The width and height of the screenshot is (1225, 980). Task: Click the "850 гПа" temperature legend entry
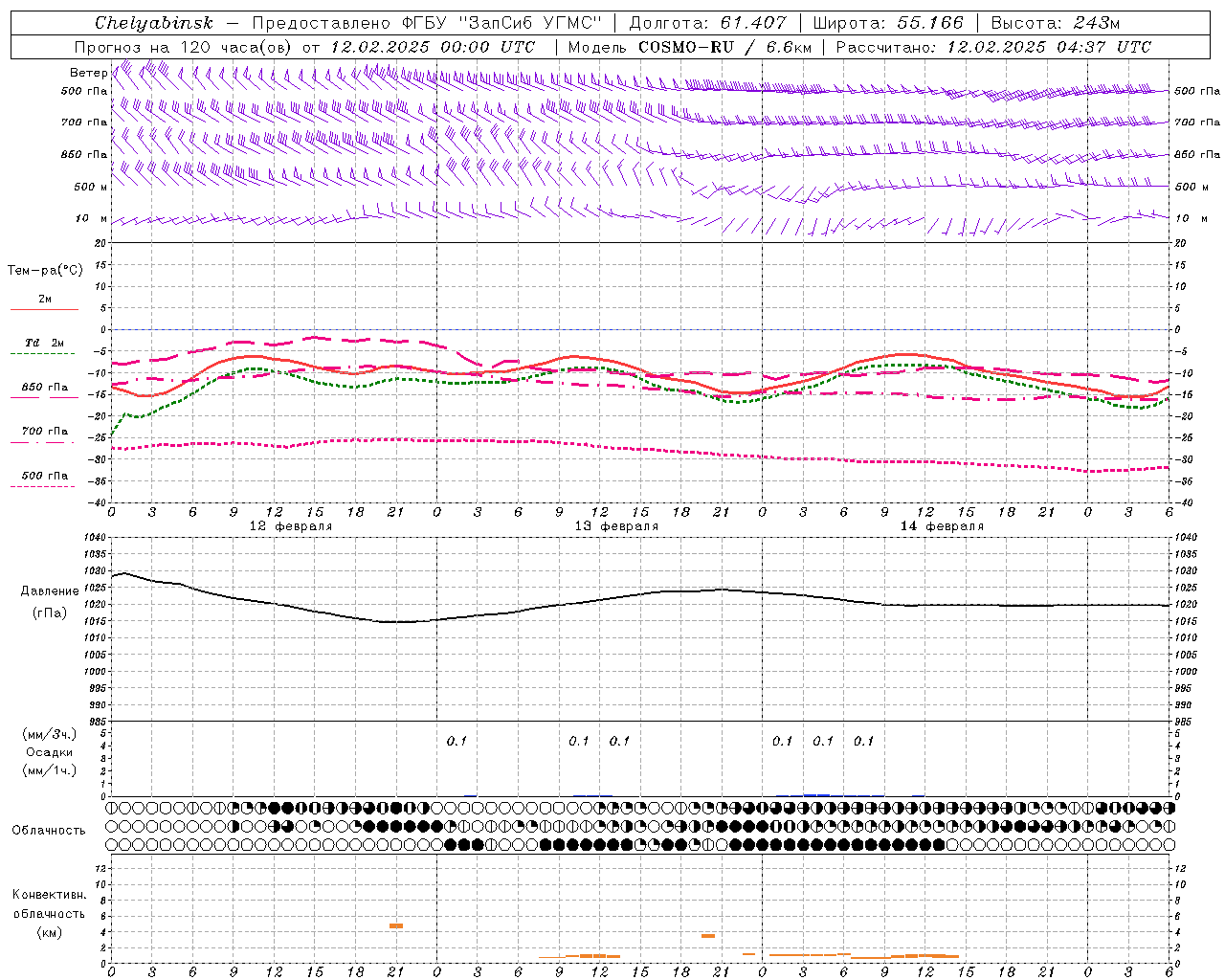[x=45, y=388]
